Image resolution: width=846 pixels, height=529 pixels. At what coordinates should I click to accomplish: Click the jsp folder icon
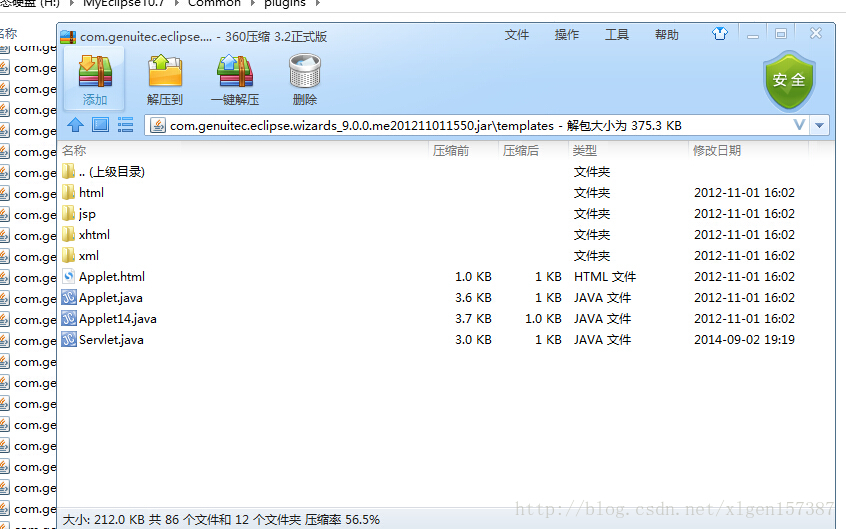pyautogui.click(x=69, y=213)
